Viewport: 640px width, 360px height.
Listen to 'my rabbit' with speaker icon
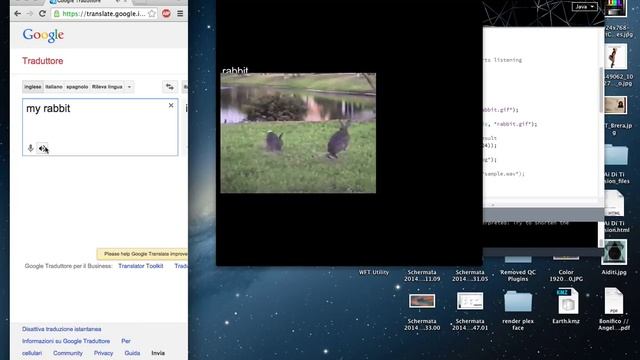42,148
